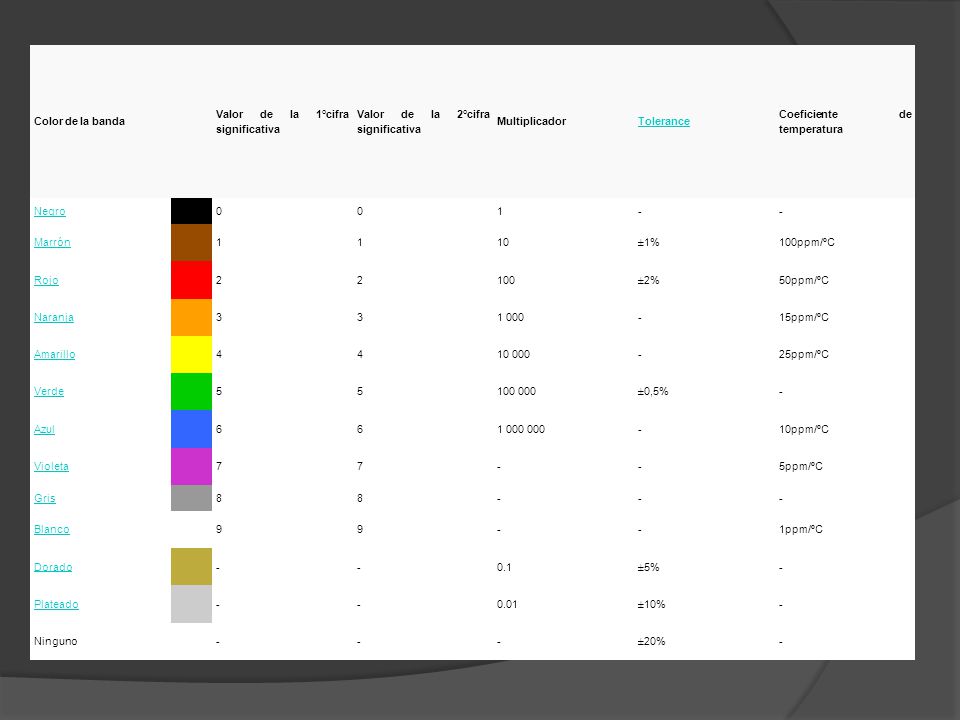Select the blue swatch beside Azul
960x720 pixels.
(192, 429)
